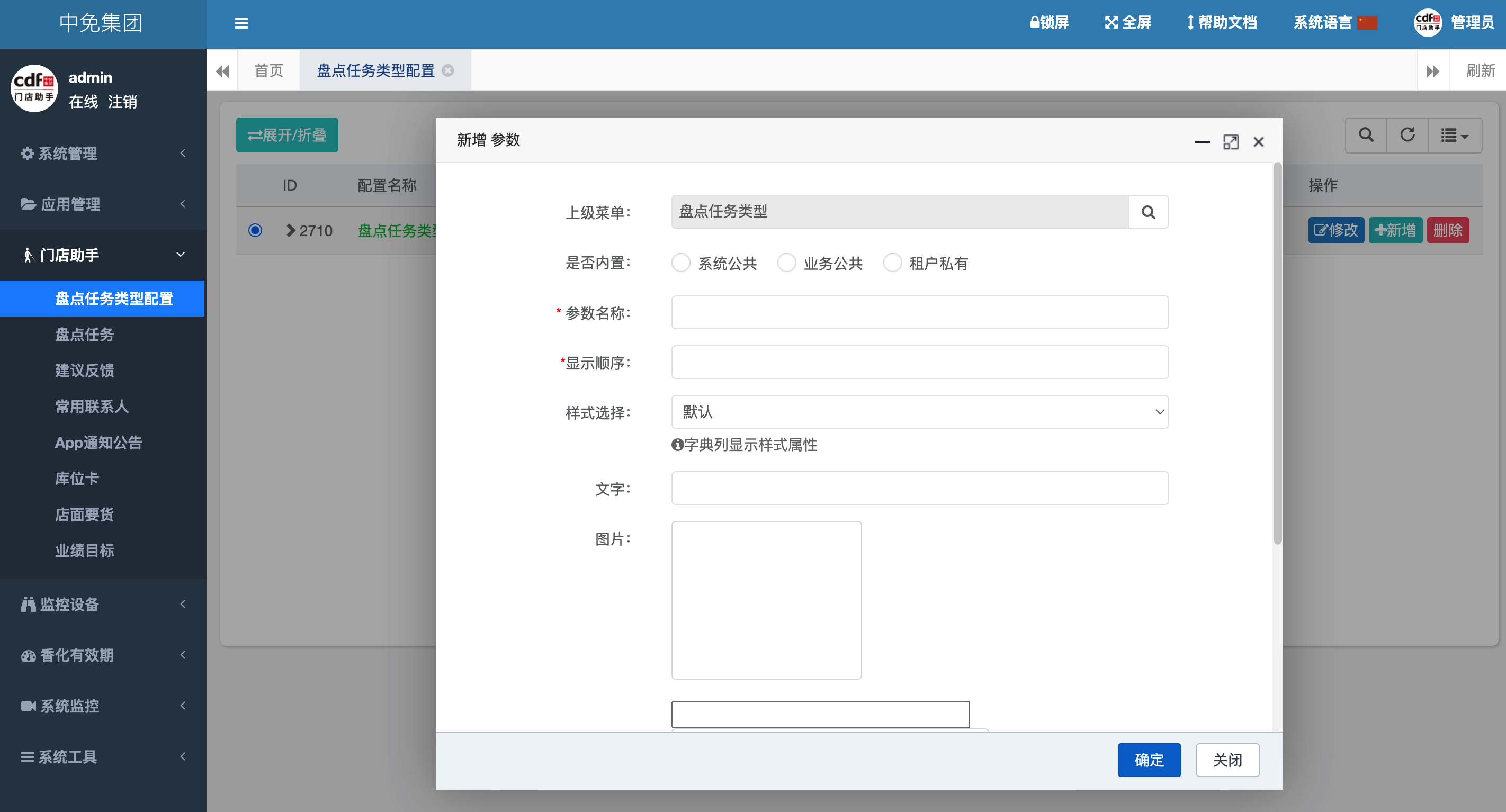Click the search icon beside 上级菜单 field
1506x812 pixels.
1148,212
